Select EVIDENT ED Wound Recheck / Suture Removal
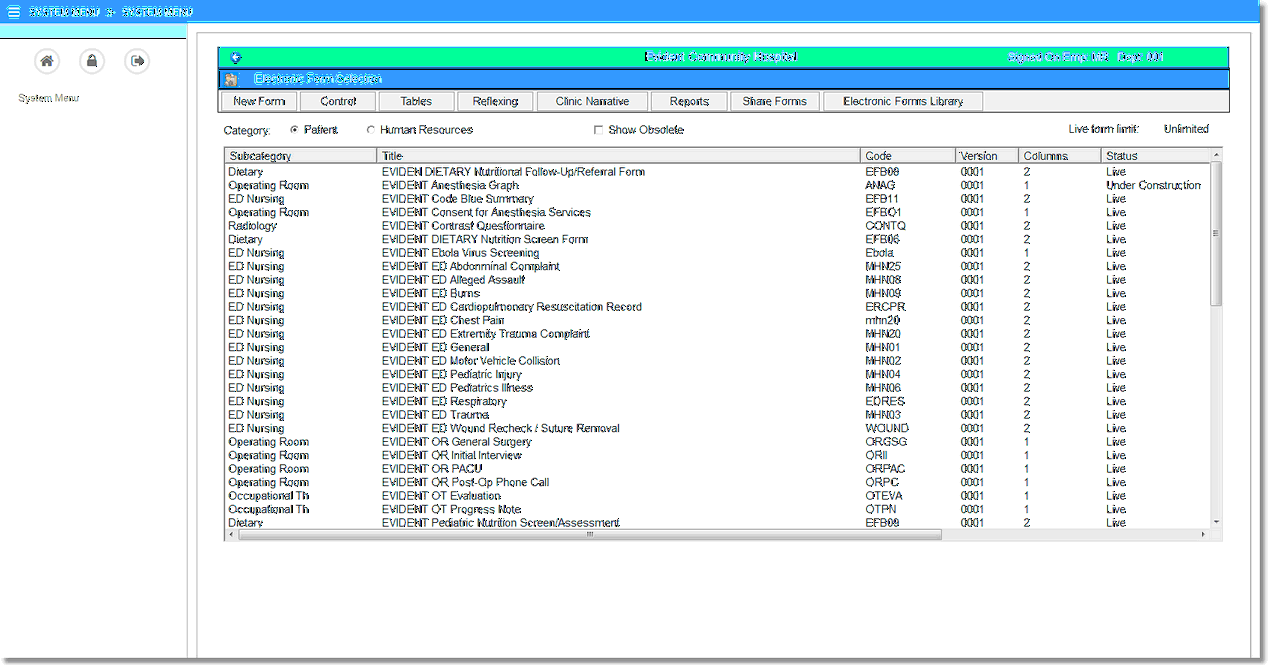This screenshot has height=667, width=1269. click(x=717, y=428)
